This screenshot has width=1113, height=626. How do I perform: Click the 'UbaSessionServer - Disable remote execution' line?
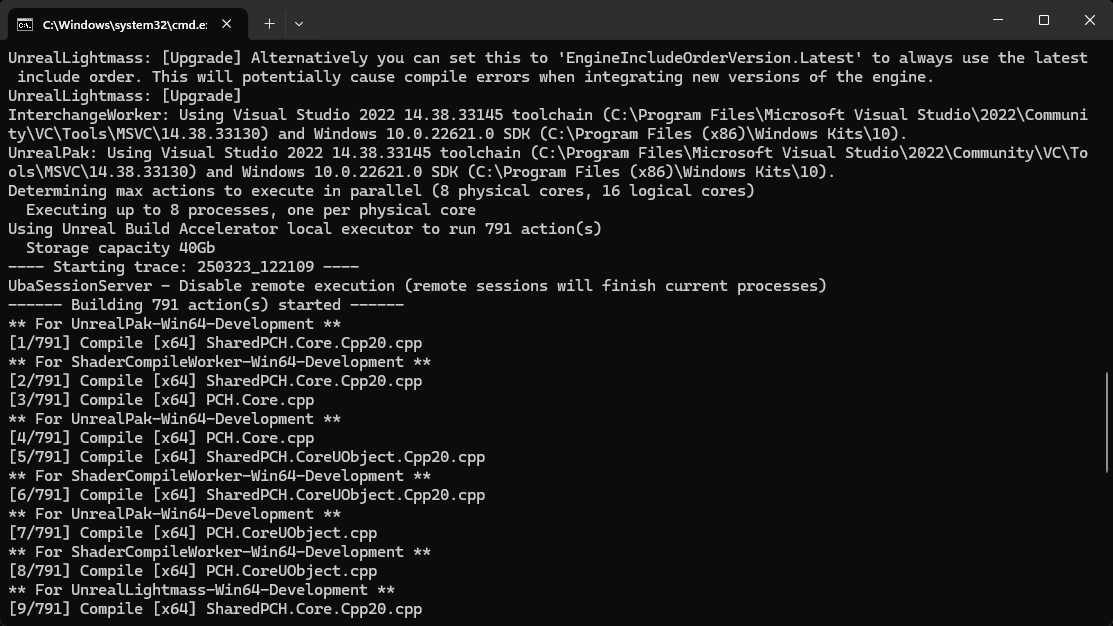[x=417, y=286]
